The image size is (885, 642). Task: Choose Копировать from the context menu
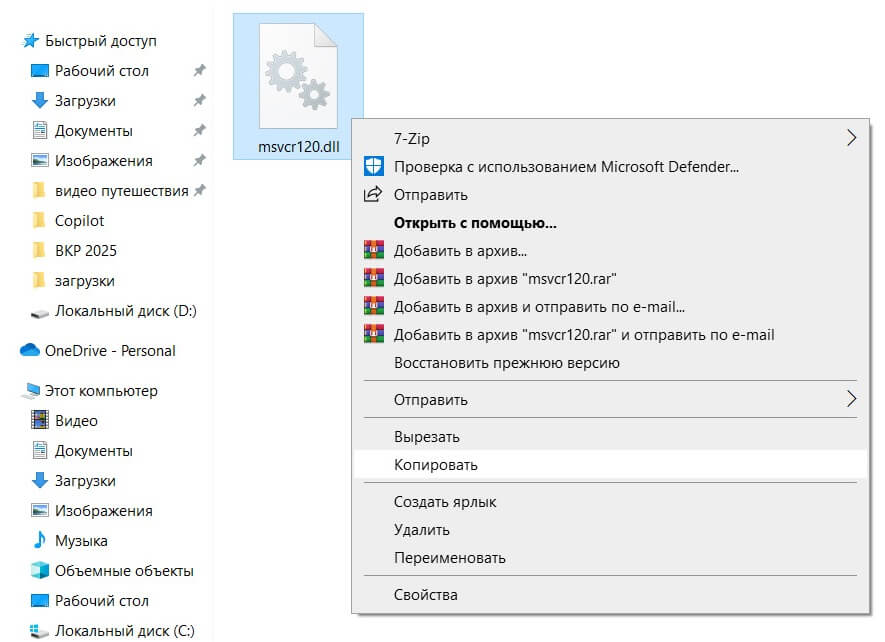(436, 465)
